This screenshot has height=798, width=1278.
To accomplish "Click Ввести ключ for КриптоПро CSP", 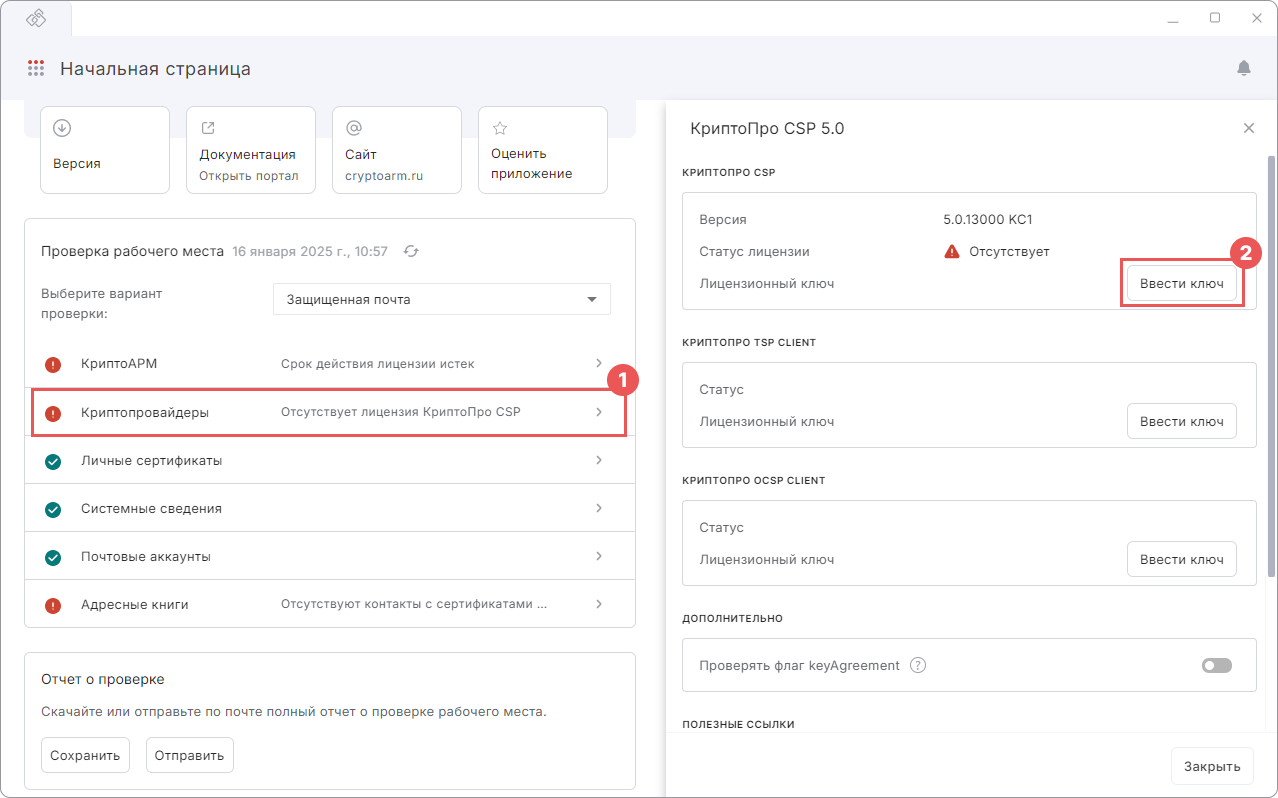I will pyautogui.click(x=1182, y=284).
